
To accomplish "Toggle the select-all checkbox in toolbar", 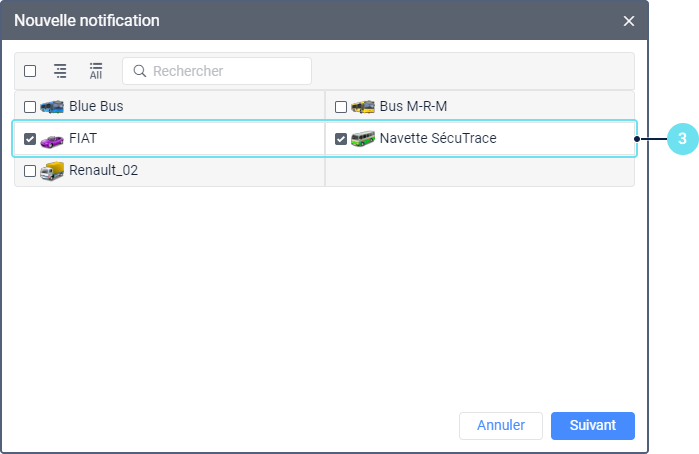I will pos(30,71).
